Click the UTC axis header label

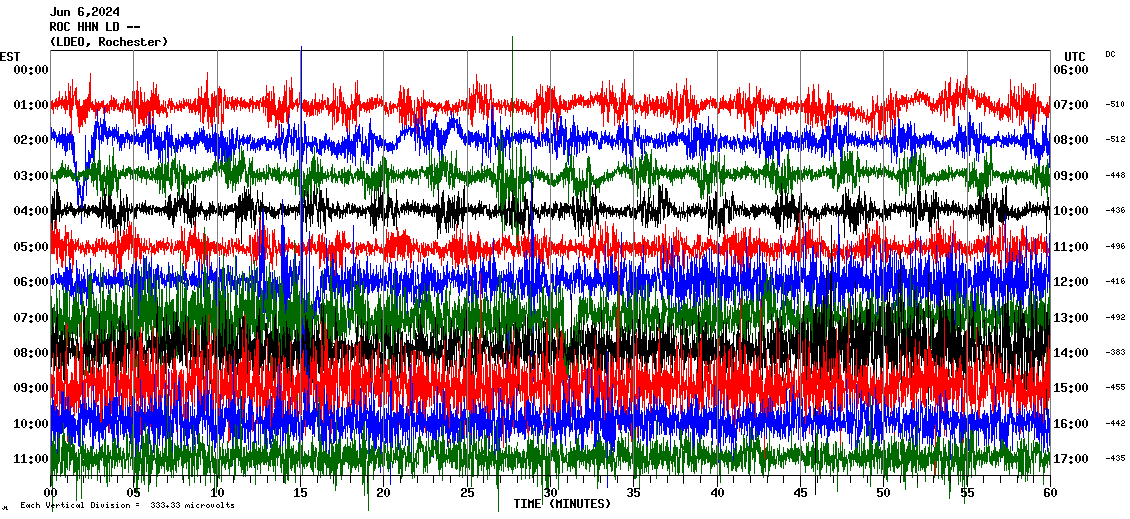pyautogui.click(x=1074, y=56)
